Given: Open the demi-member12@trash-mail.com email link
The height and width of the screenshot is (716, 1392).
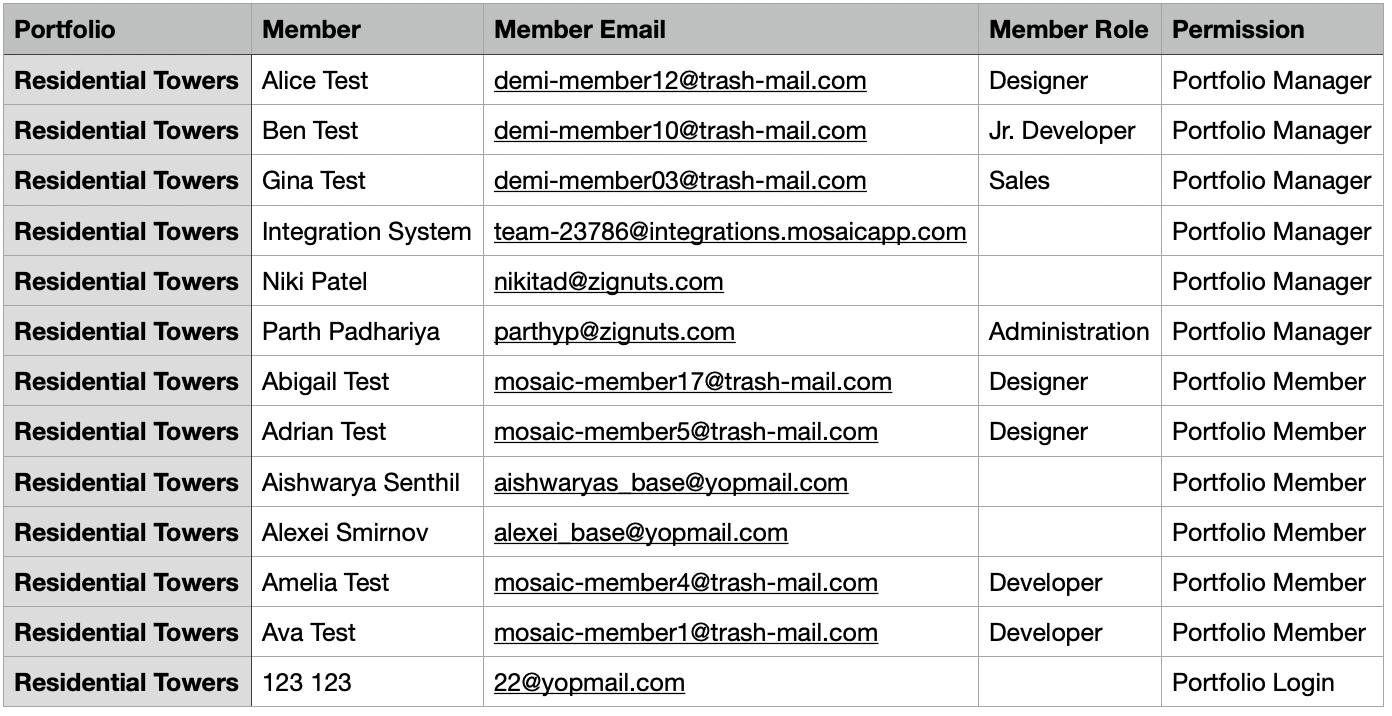Looking at the screenshot, I should click(680, 81).
